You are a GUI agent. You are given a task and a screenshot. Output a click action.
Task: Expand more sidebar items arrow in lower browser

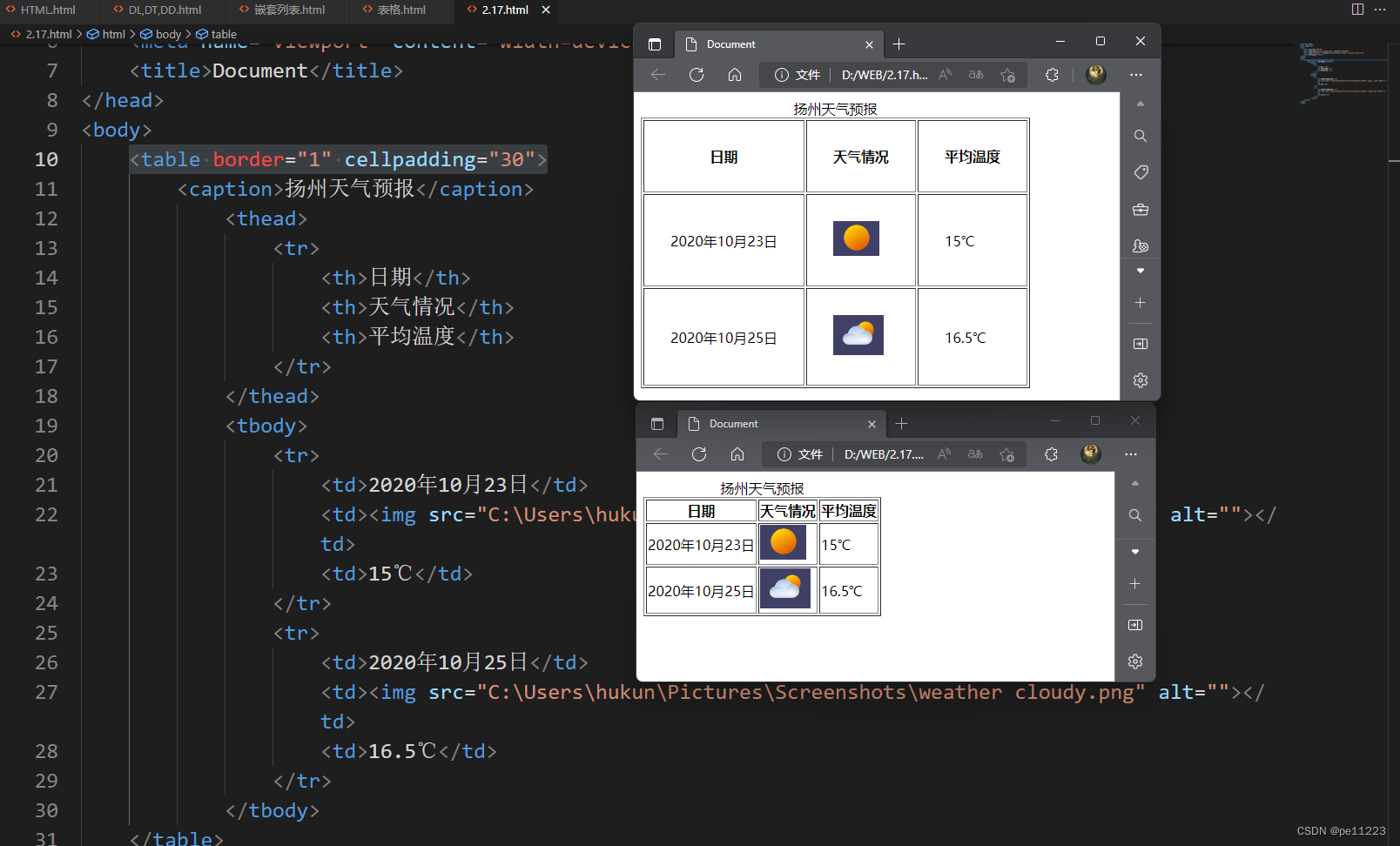[1135, 552]
